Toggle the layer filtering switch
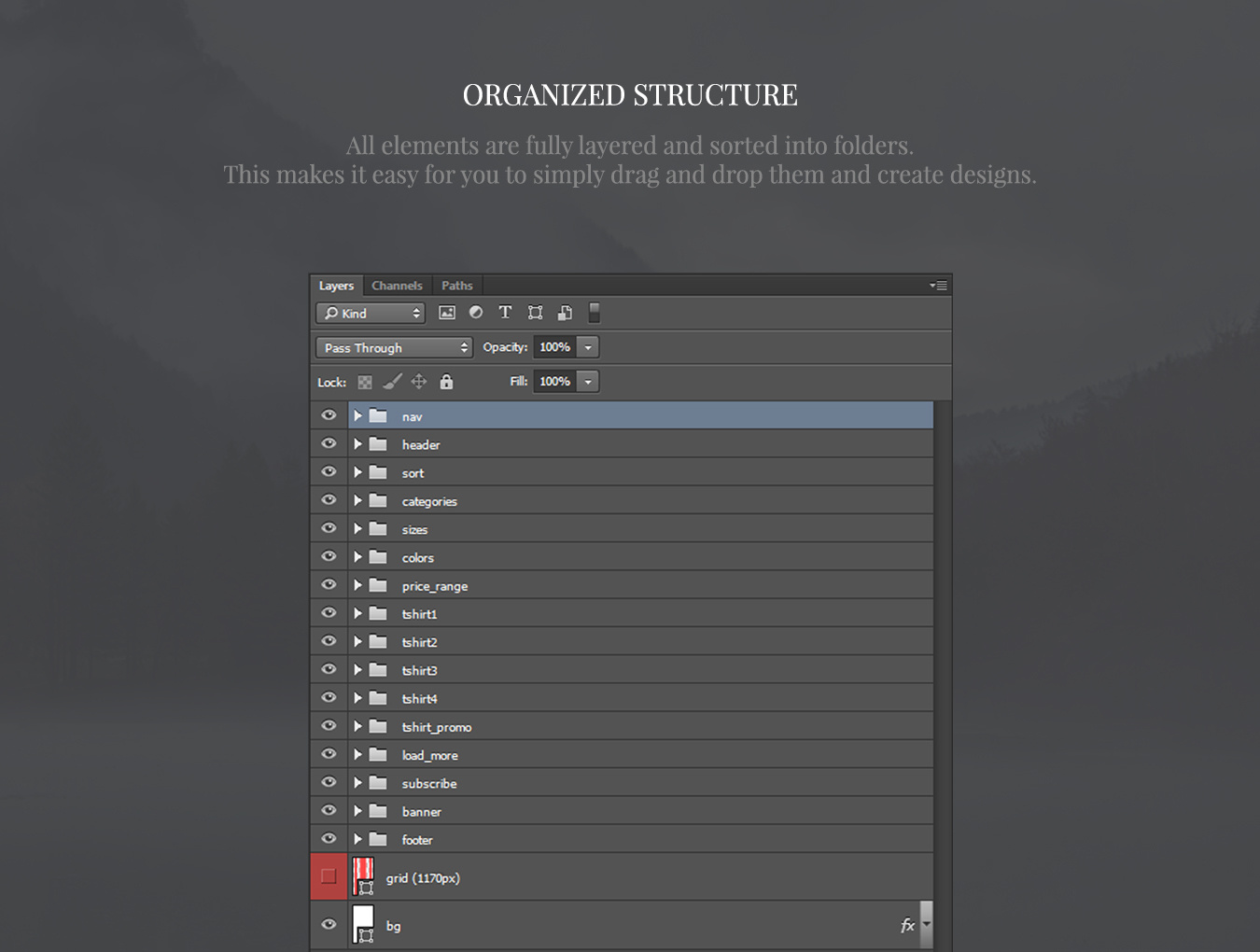Image resolution: width=1260 pixels, height=952 pixels. point(595,313)
